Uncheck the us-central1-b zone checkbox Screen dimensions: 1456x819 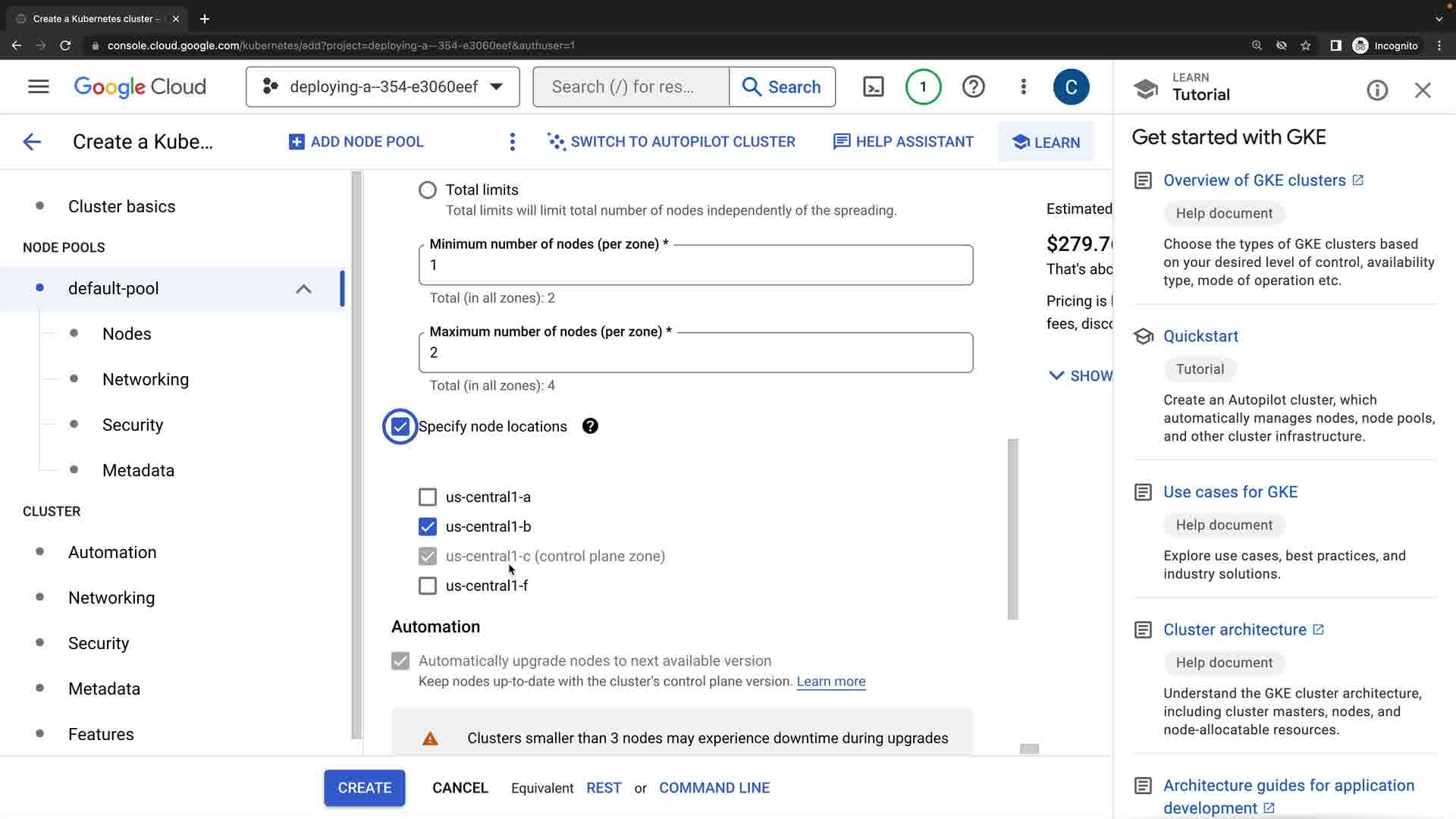pyautogui.click(x=428, y=527)
